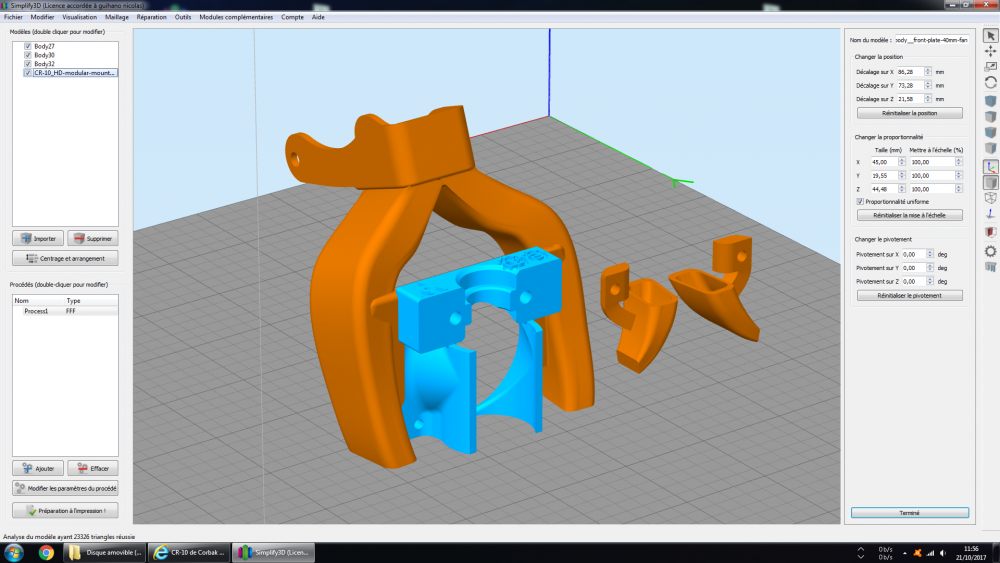
Task: Switch to wireframe view icon
Action: [990, 198]
